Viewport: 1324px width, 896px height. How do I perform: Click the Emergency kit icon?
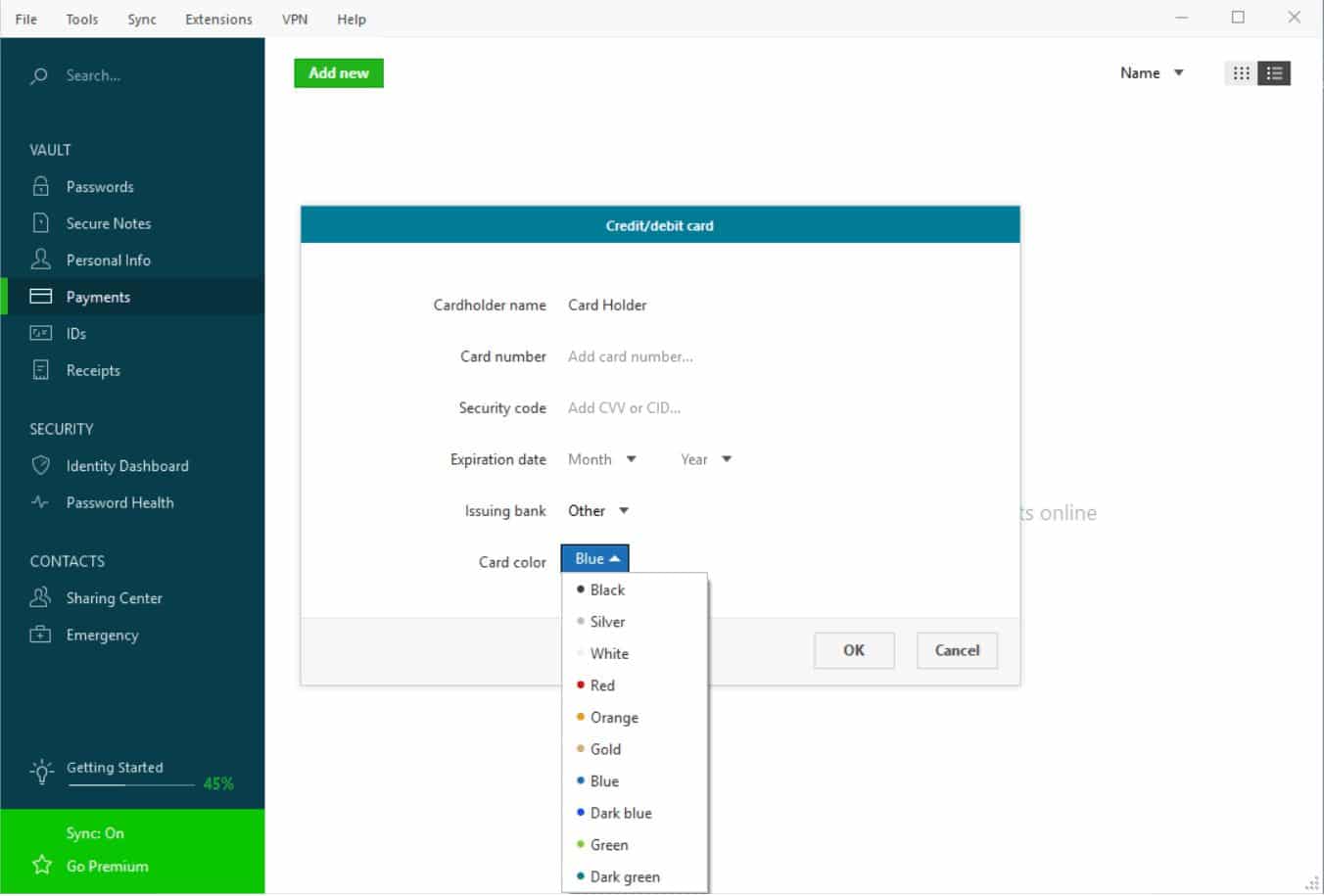click(x=40, y=635)
